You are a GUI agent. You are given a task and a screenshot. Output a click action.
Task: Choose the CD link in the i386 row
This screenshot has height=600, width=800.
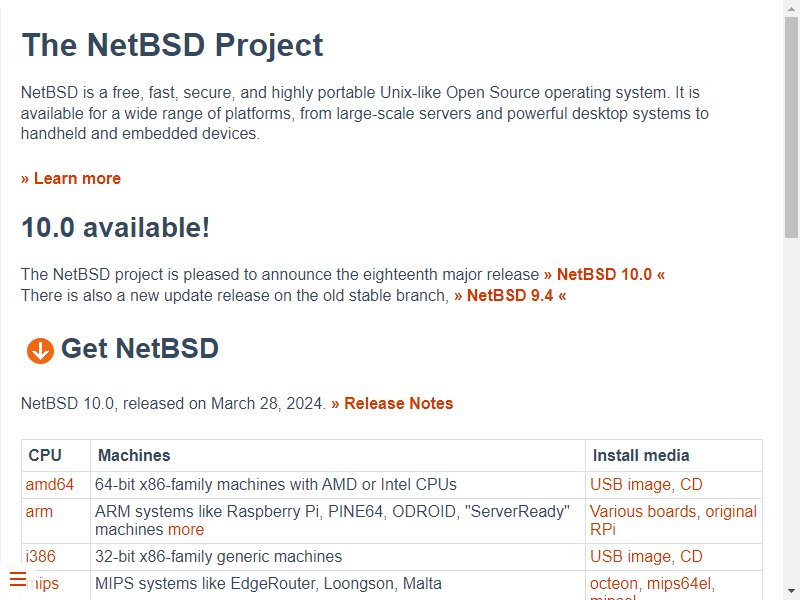click(691, 556)
